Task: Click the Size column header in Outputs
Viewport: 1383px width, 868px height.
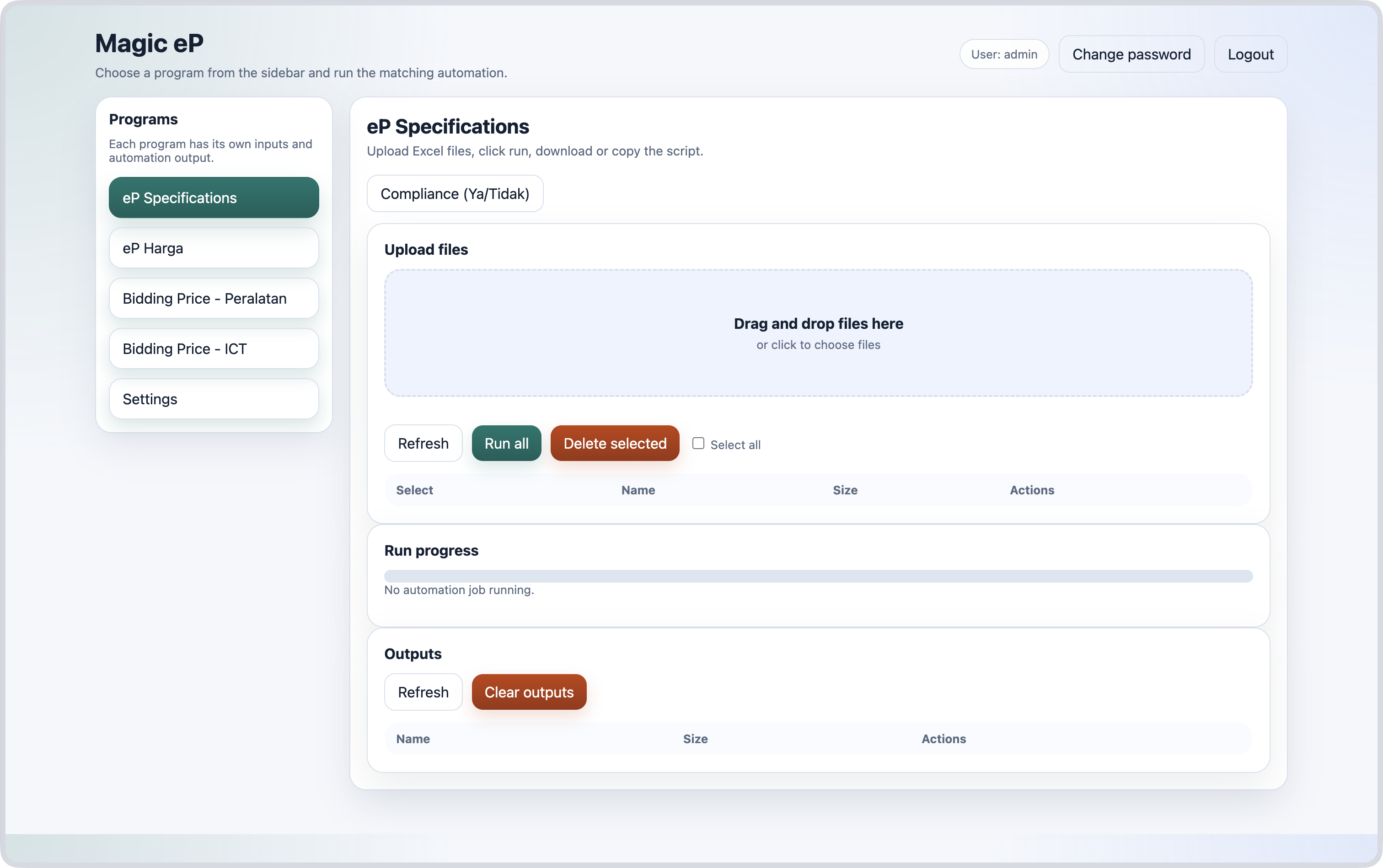Action: point(695,739)
